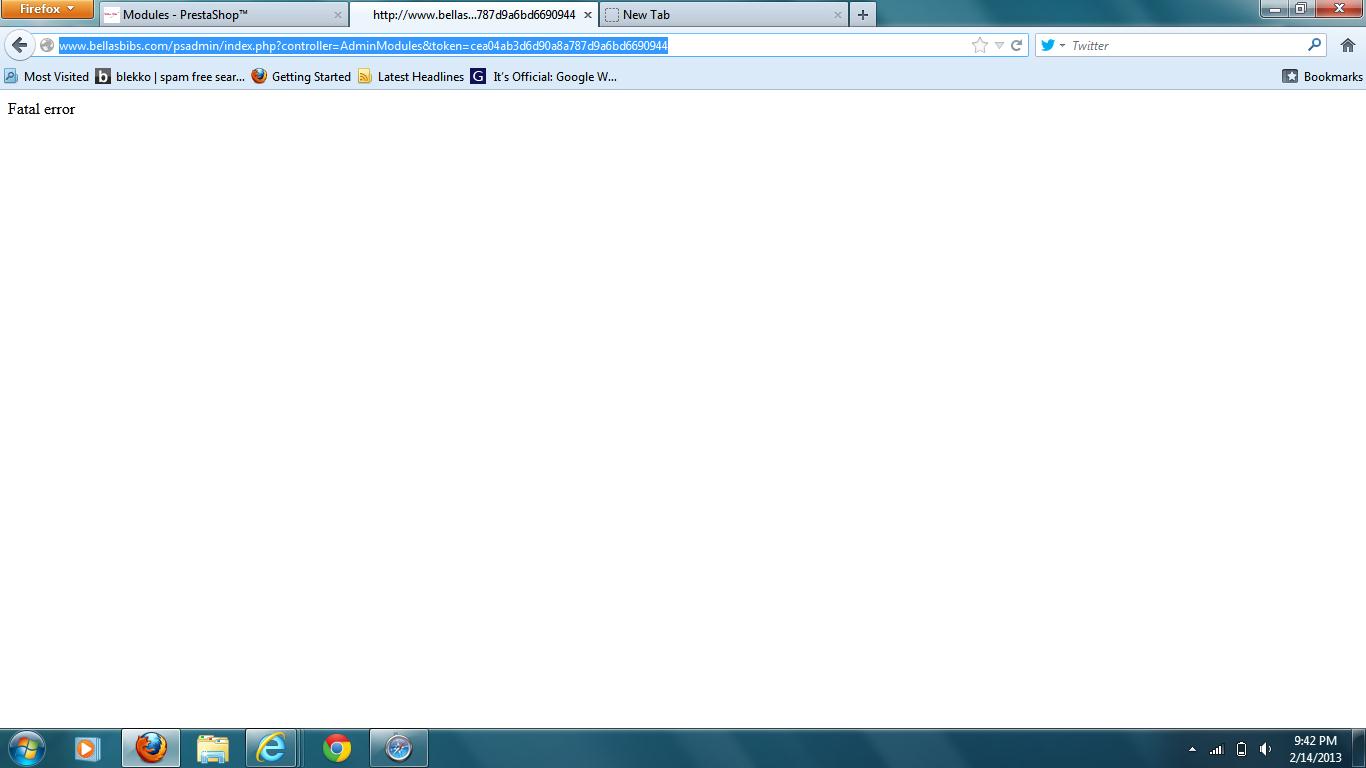Viewport: 1366px width, 768px height.
Task: Close the New Tab tab
Action: (838, 15)
